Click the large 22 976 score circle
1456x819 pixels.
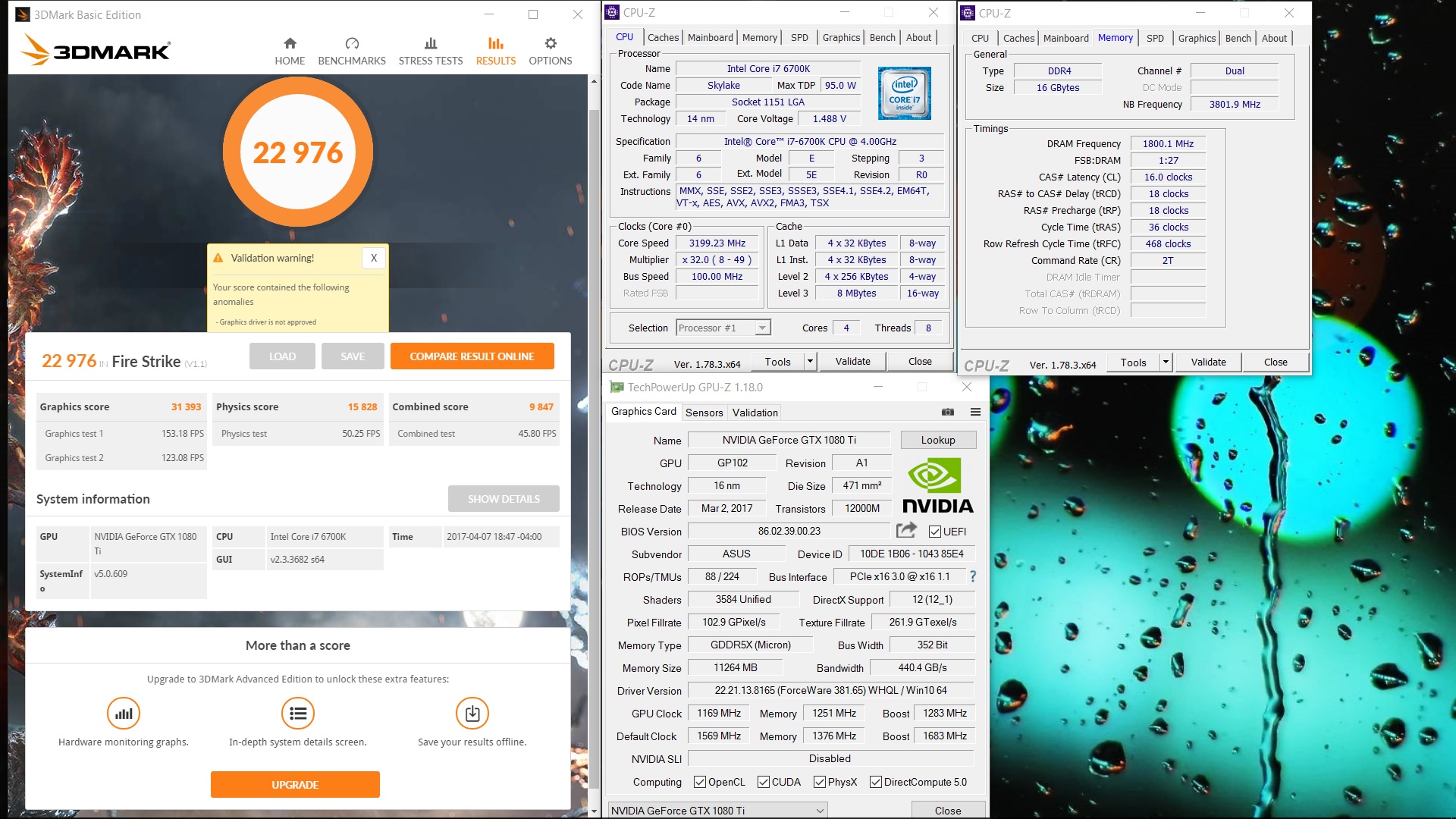tap(298, 152)
